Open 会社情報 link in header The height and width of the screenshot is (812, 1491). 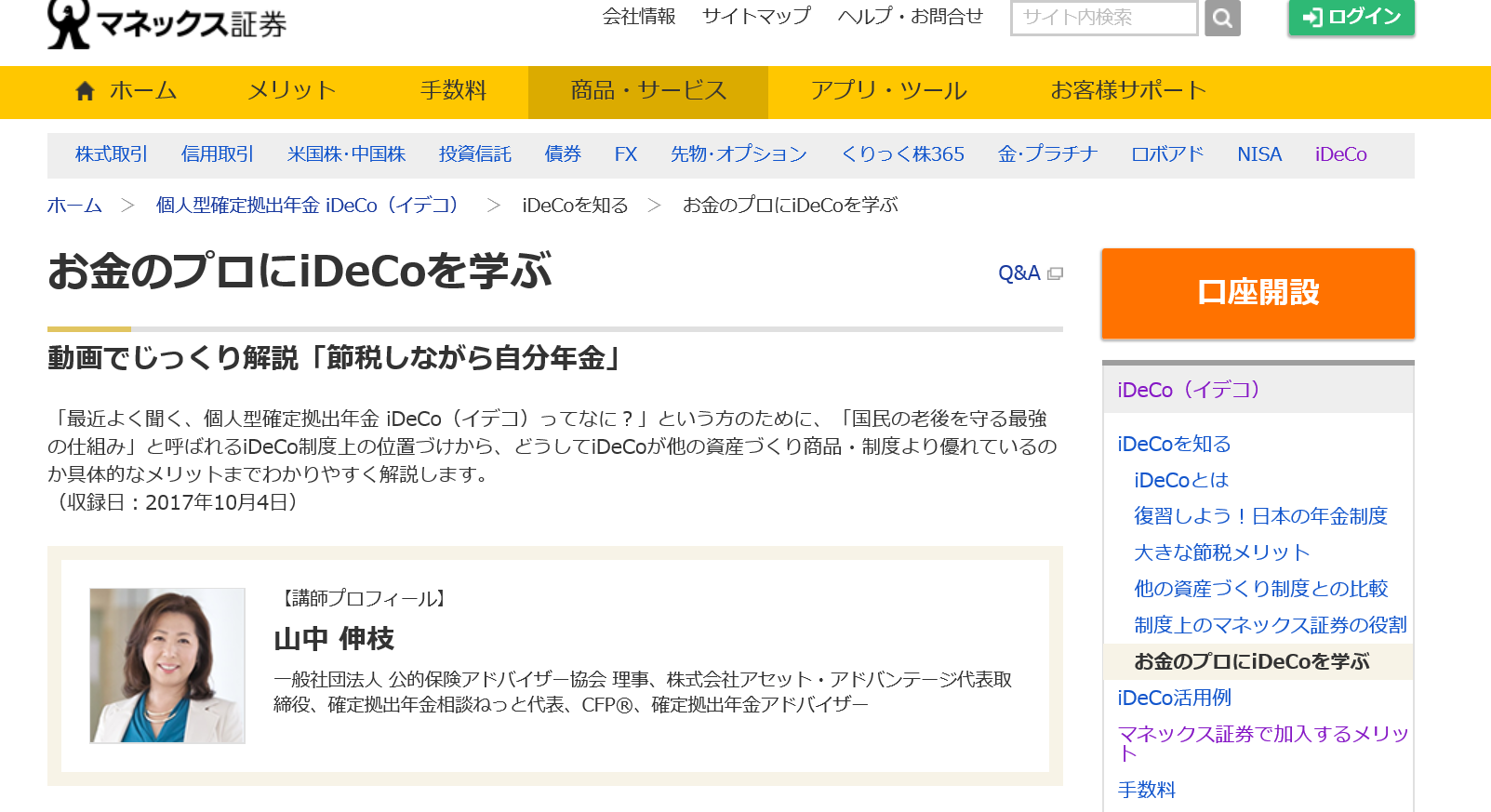pyautogui.click(x=639, y=16)
